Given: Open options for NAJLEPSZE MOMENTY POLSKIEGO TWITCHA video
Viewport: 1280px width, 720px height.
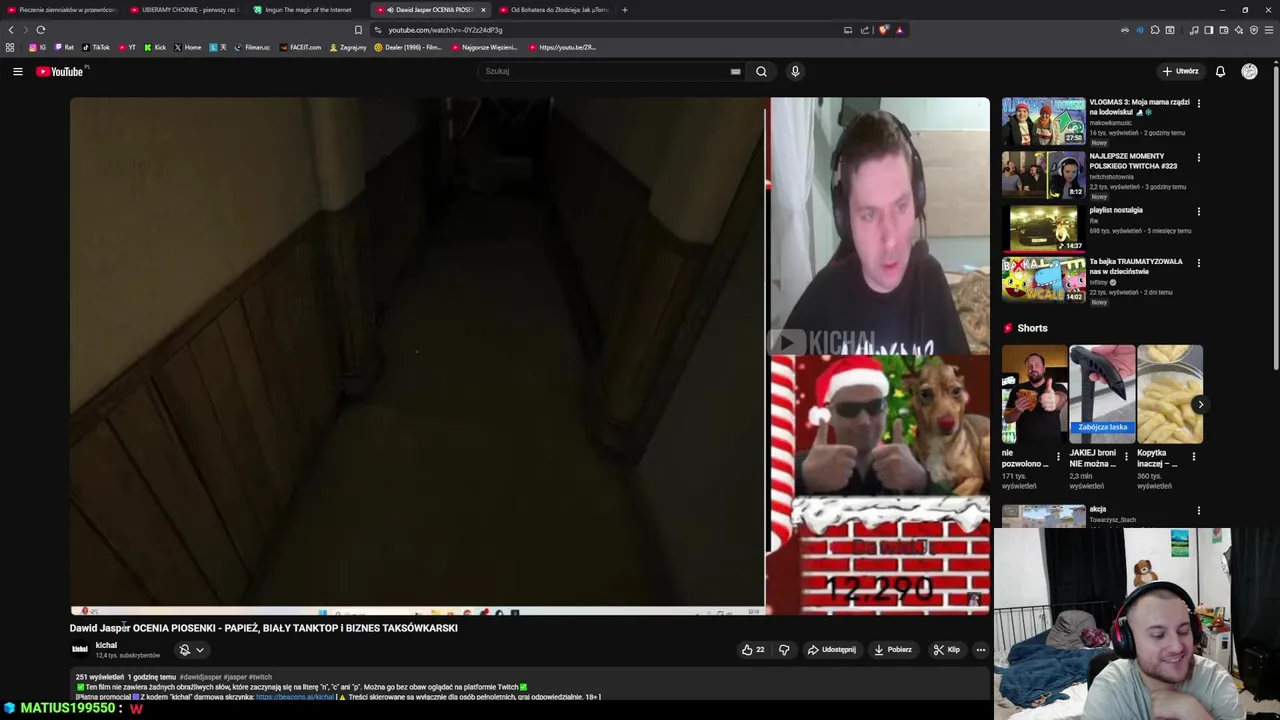Looking at the screenshot, I should 1199,157.
